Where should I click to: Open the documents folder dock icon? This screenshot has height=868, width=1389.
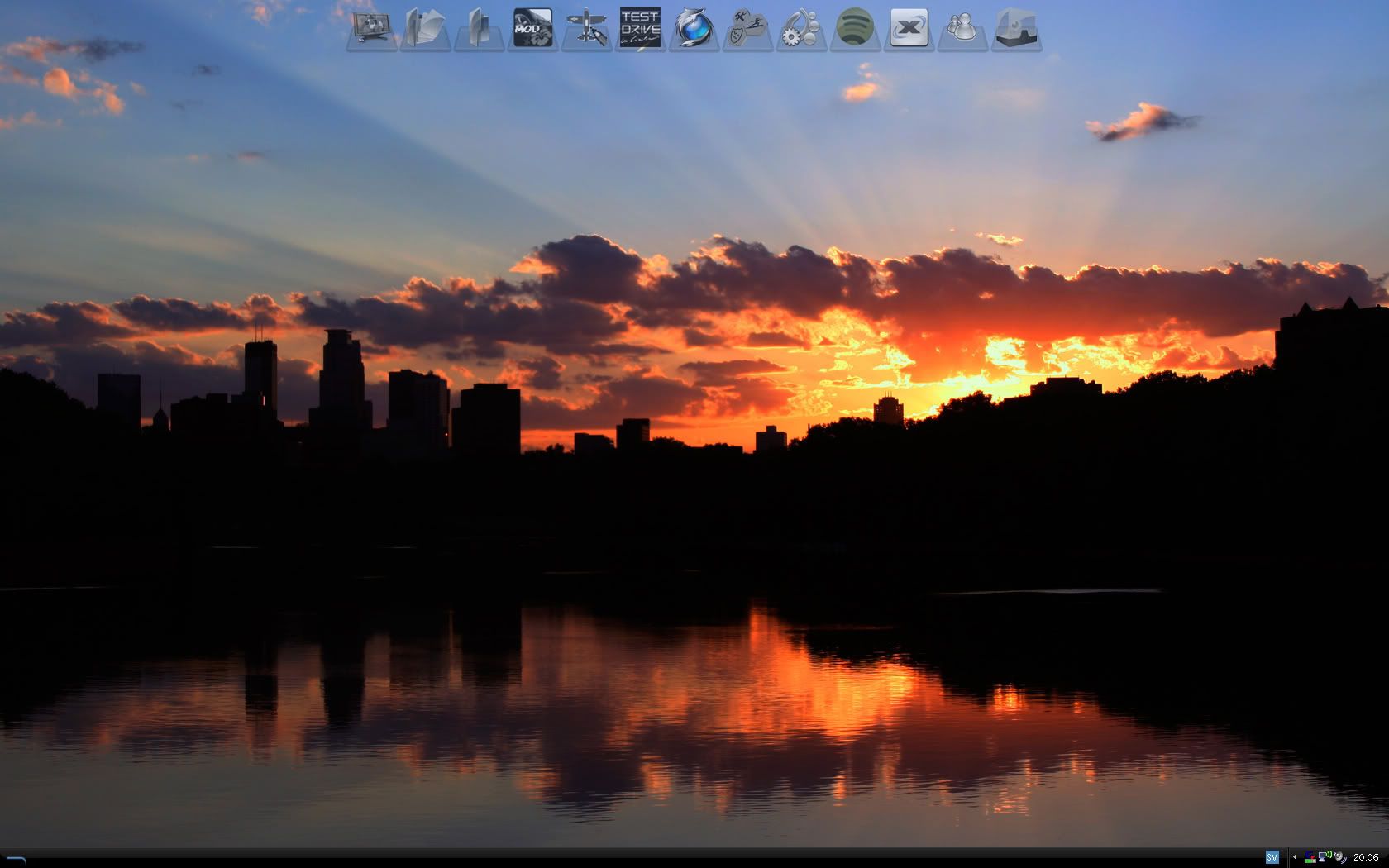(425, 29)
